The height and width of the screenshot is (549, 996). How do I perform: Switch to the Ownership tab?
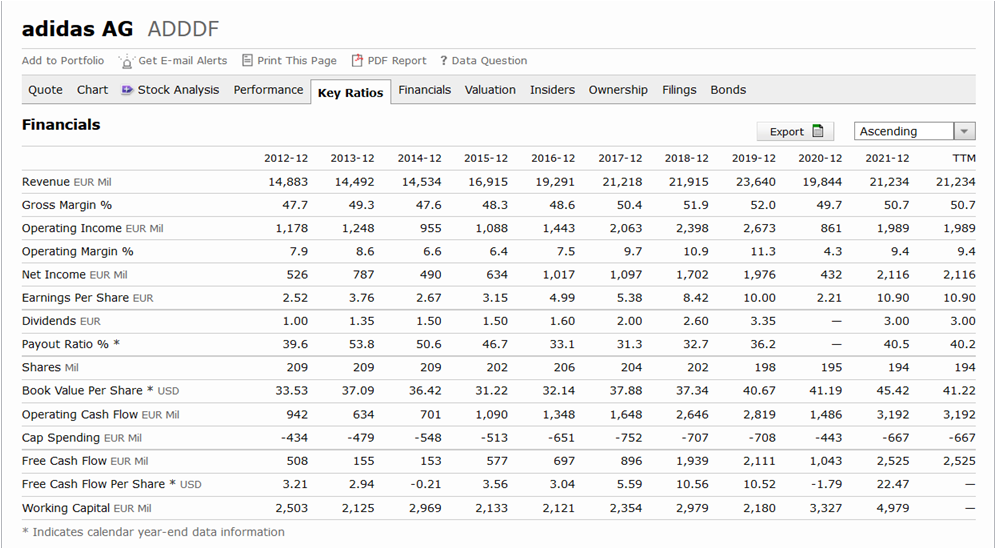618,90
